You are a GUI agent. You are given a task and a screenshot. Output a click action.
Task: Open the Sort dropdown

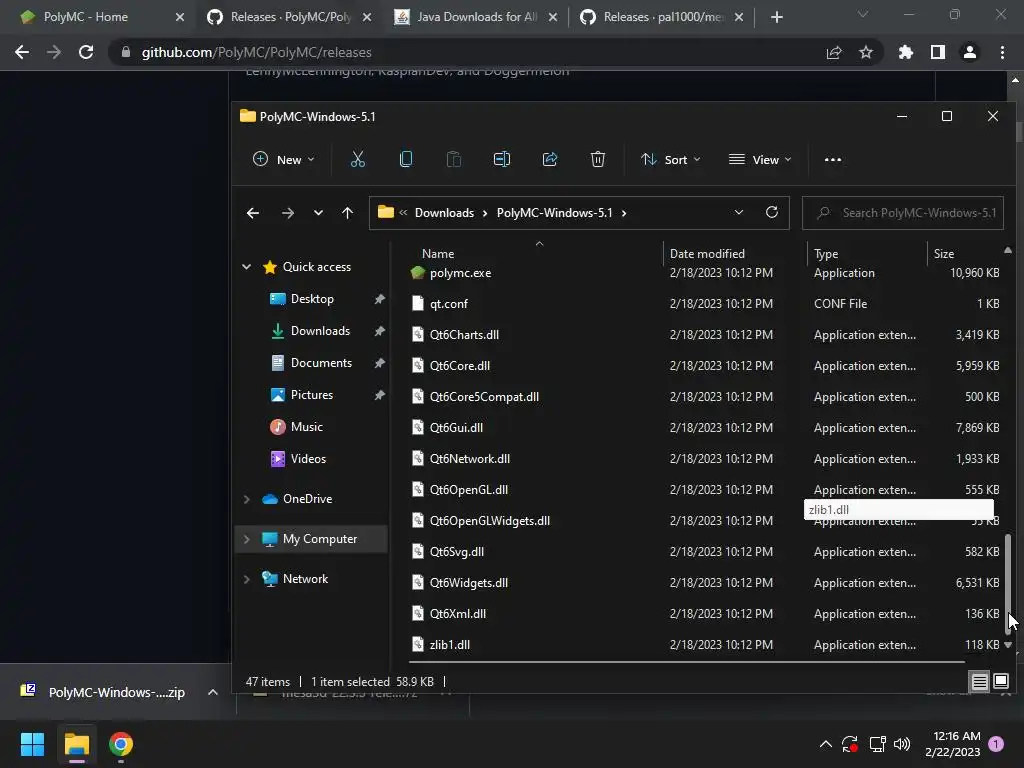(x=671, y=159)
